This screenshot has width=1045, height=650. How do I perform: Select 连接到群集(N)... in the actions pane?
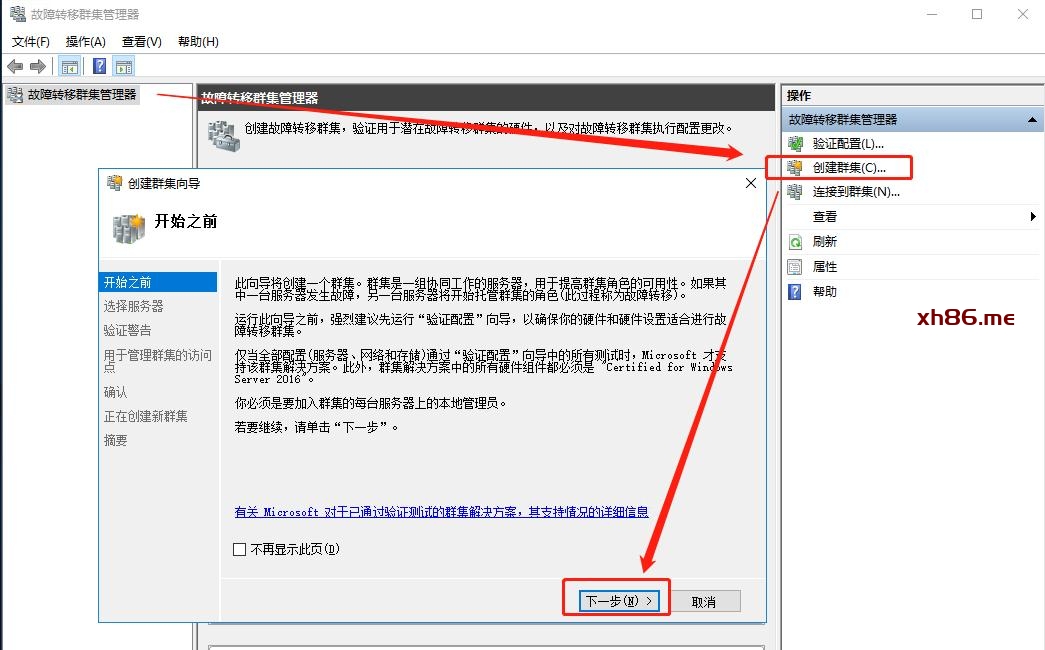click(856, 192)
